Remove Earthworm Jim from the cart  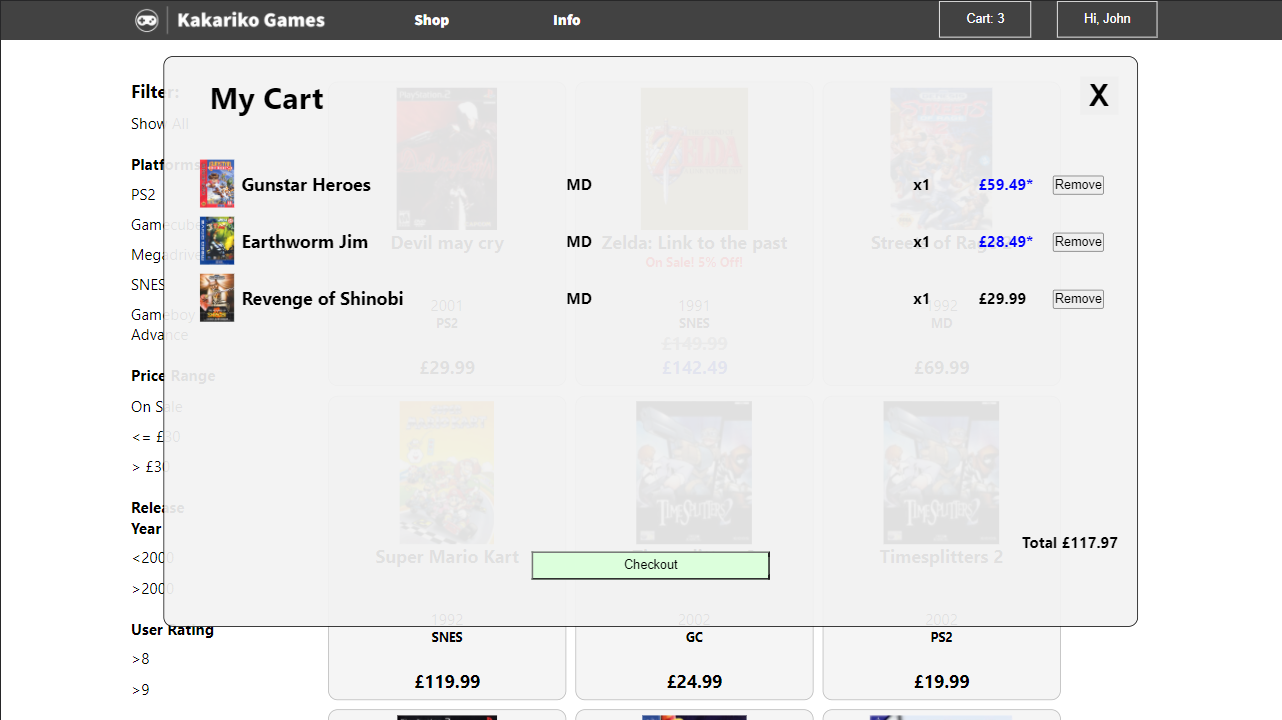pyautogui.click(x=1078, y=242)
